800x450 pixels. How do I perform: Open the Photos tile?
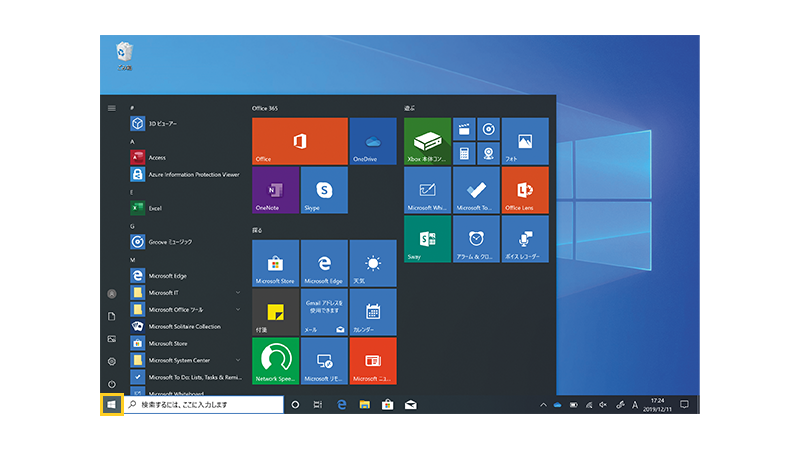[x=525, y=141]
